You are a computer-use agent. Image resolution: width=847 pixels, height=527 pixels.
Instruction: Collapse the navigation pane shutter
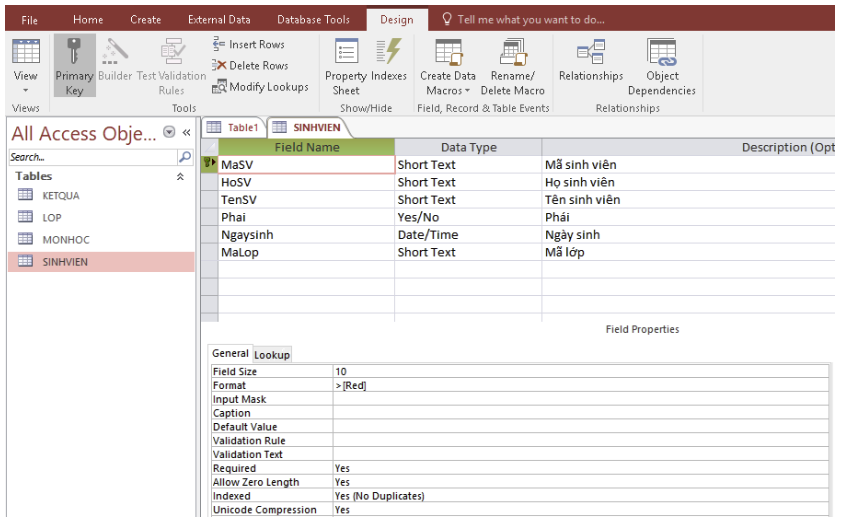pos(186,133)
